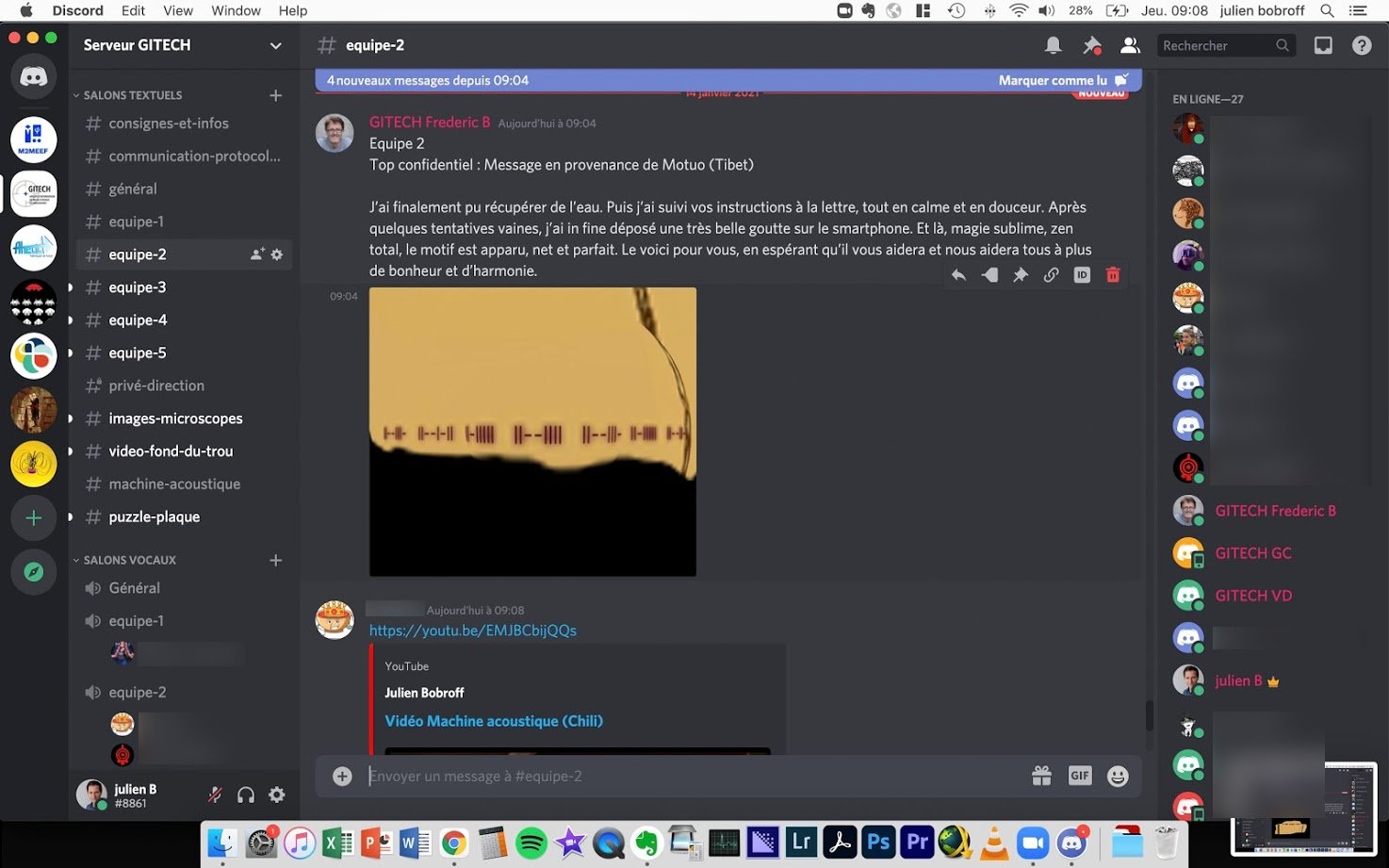The height and width of the screenshot is (868, 1389).
Task: Create text channel plus next to SALONS TEXTUELS
Action: coord(276,95)
